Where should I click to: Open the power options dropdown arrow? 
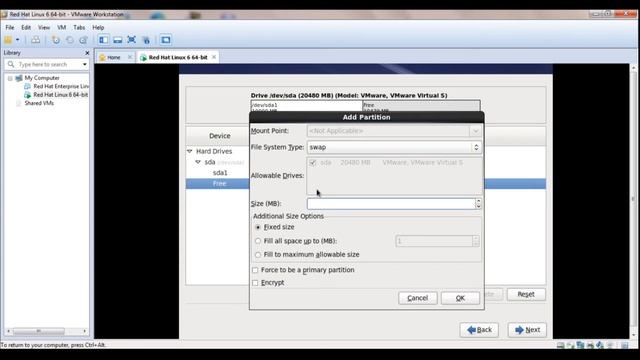(18, 40)
